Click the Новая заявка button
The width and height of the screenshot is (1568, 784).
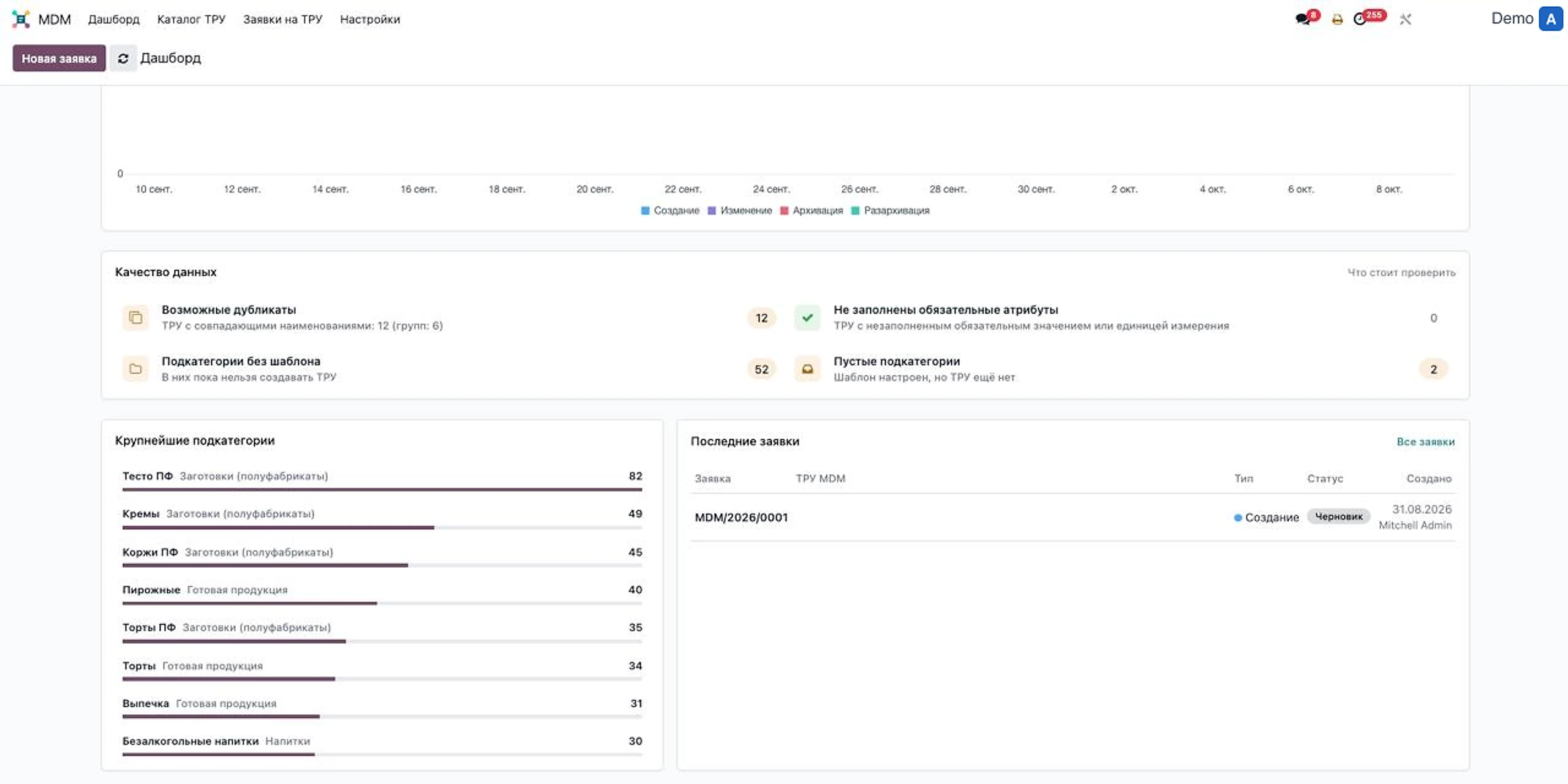coord(59,58)
